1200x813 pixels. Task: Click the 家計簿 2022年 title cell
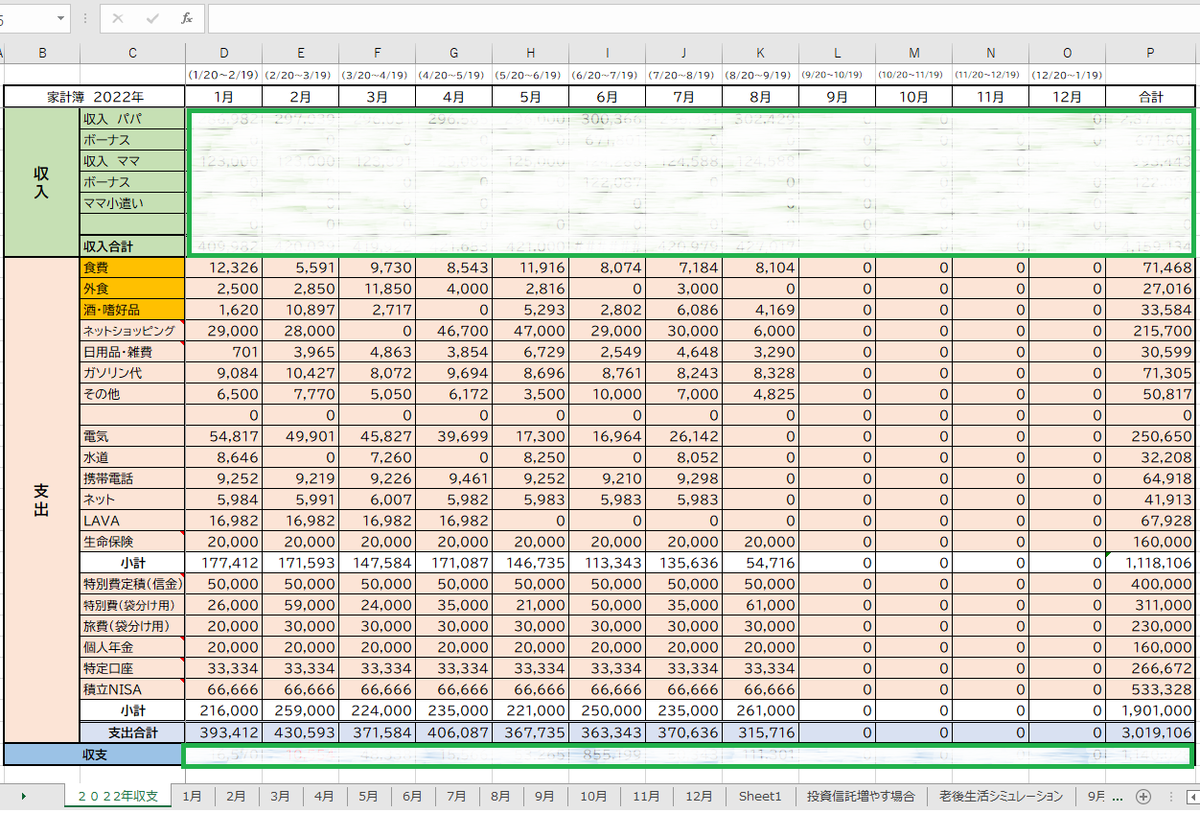(95, 97)
